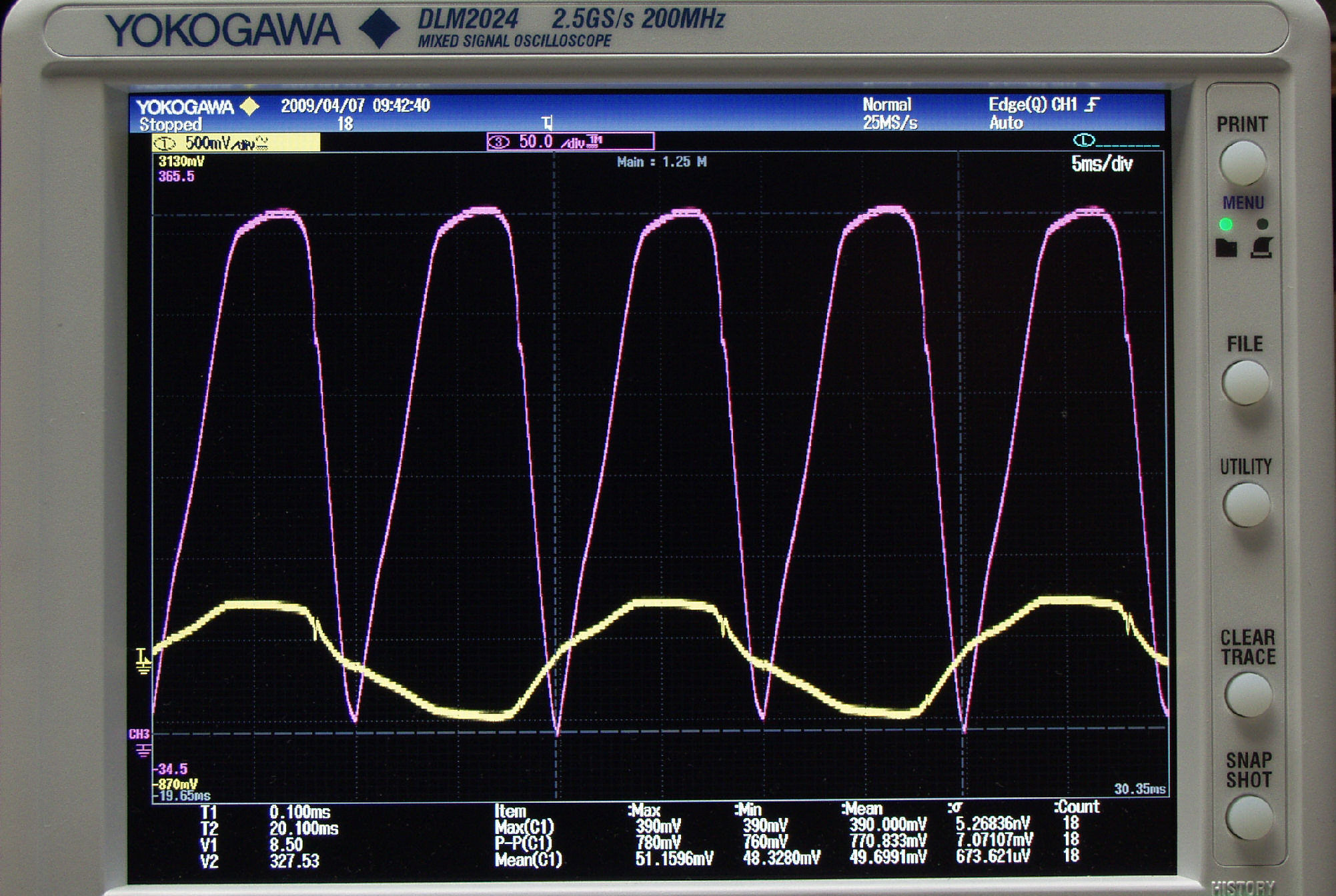Click the 5ms/div timebase readout
This screenshot has width=1336, height=896.
coord(1101,164)
